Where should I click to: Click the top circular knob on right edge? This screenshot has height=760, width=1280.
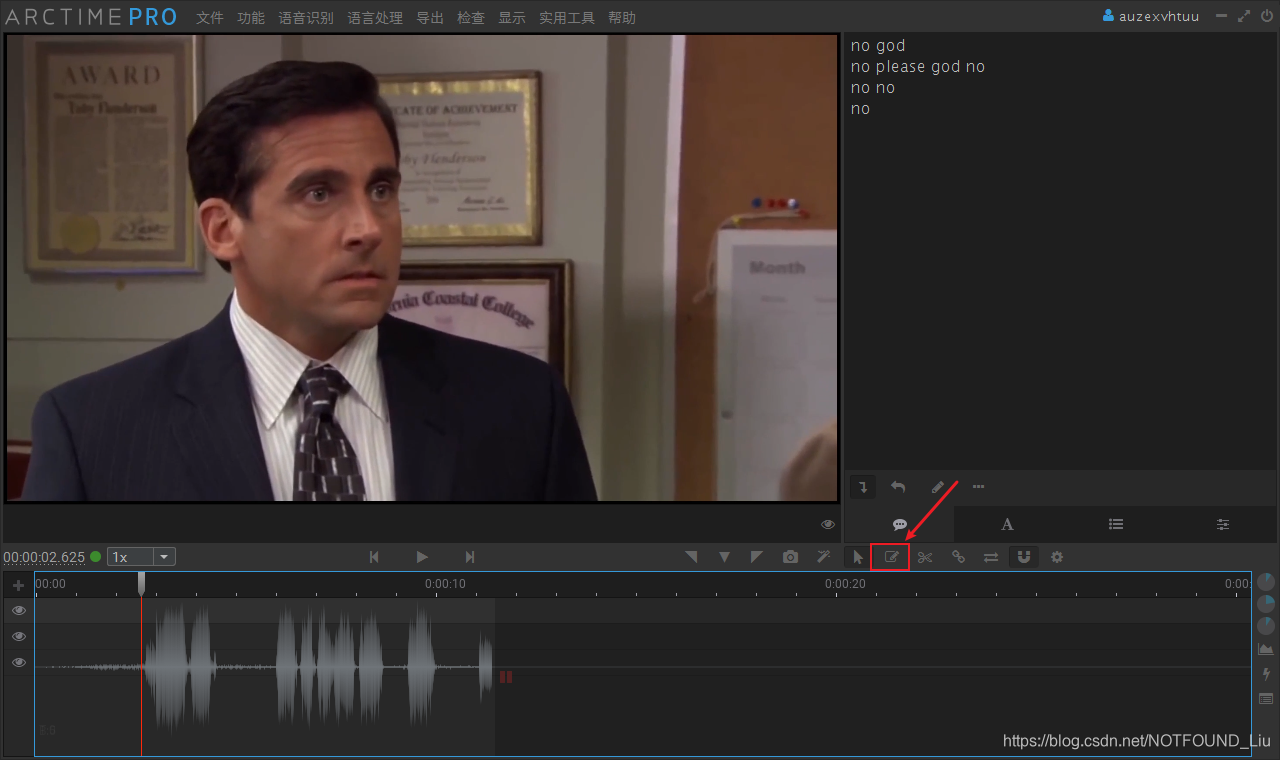(1266, 581)
